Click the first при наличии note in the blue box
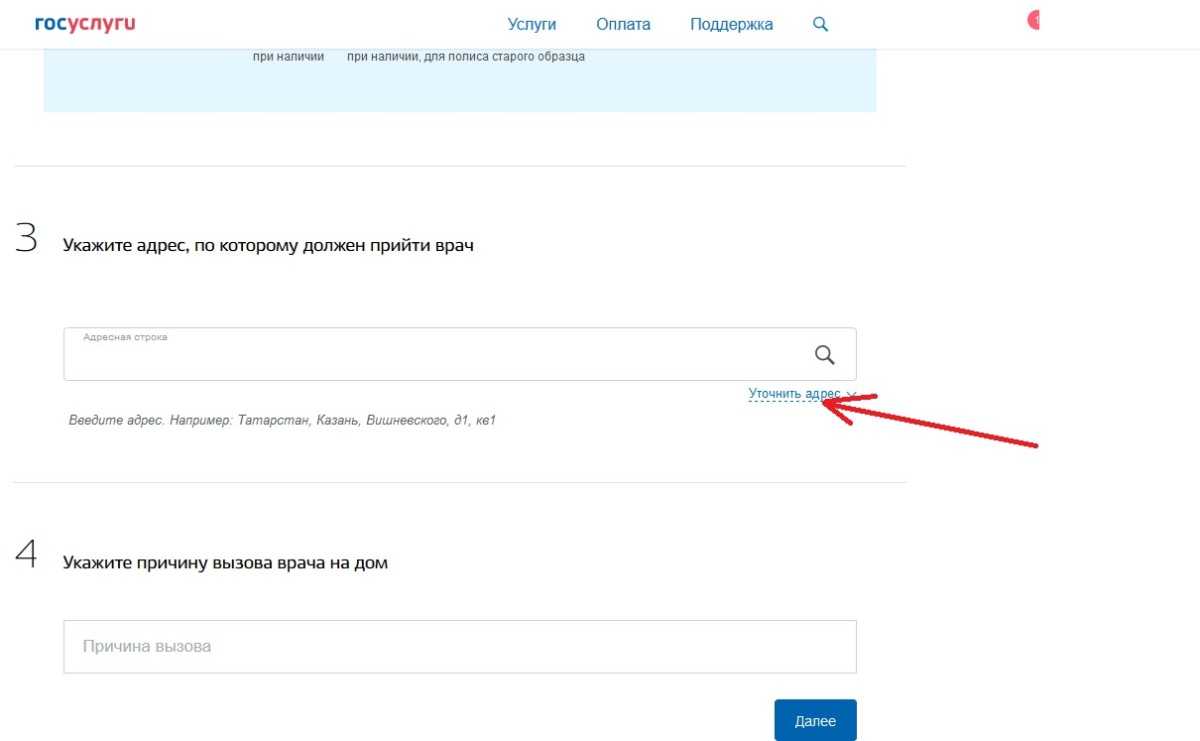1200x741 pixels. coord(288,57)
